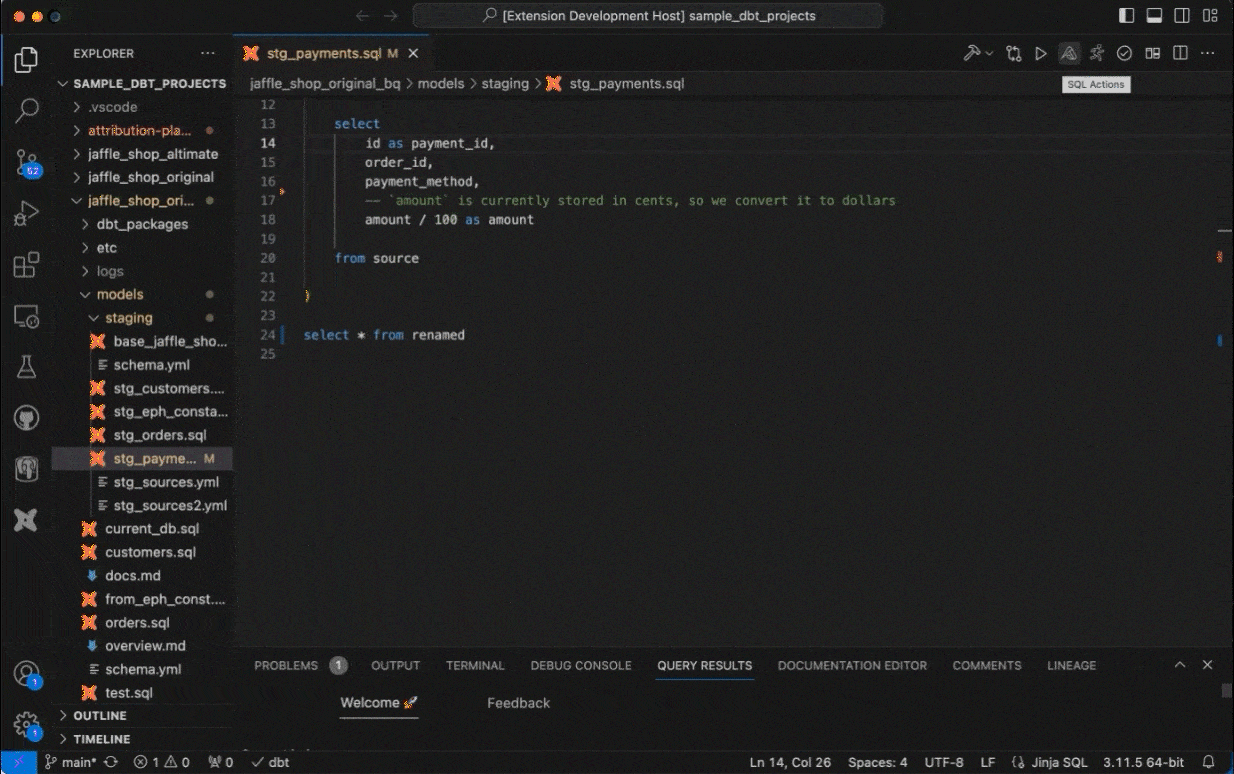Open the PostgreSQL elephant view
Image resolution: width=1234 pixels, height=774 pixels.
(x=27, y=468)
